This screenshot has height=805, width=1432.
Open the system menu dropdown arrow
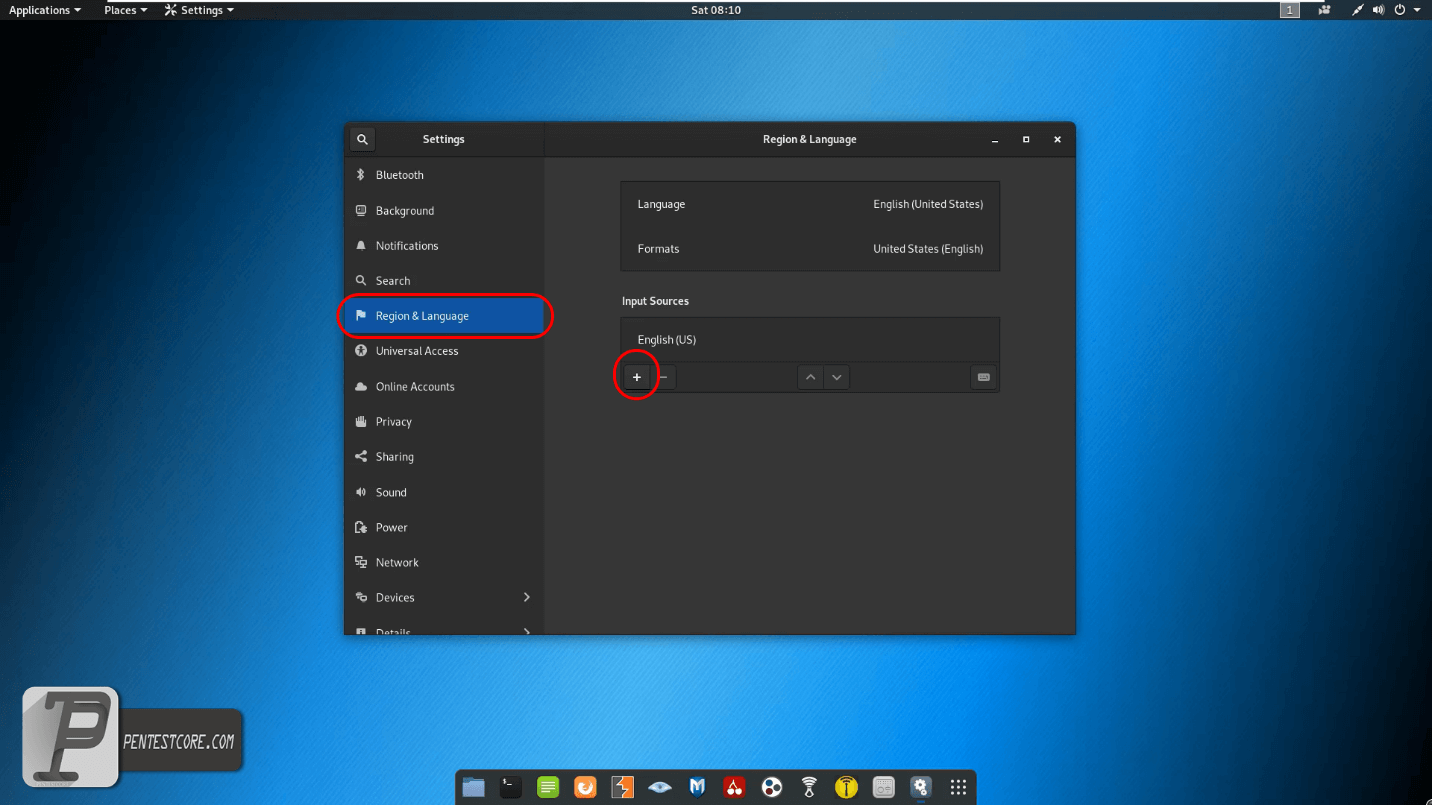point(1417,10)
